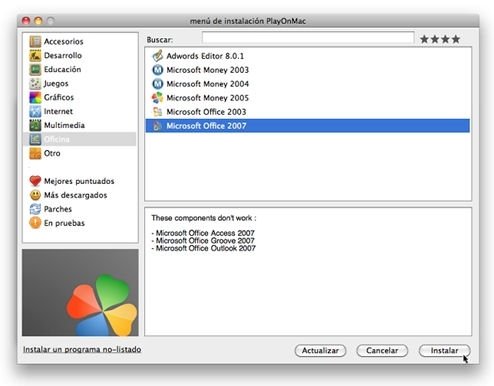Choose the Multimedia category label
494x386 pixels.
tap(64, 125)
